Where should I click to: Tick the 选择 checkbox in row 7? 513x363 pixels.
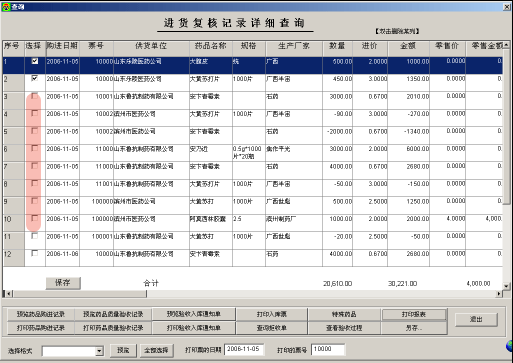[x=35, y=166]
